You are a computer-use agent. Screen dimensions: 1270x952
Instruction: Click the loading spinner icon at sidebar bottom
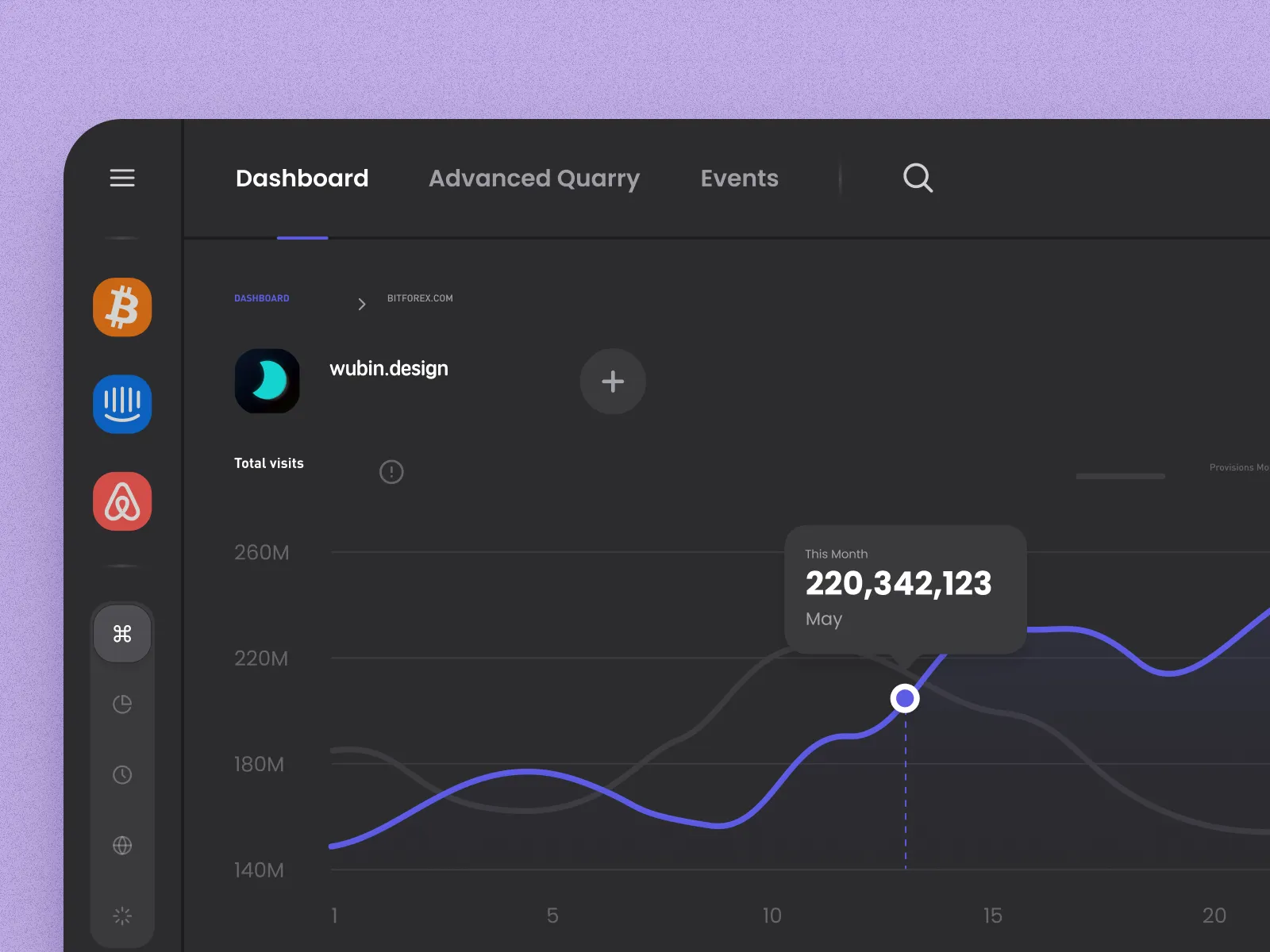[x=122, y=915]
